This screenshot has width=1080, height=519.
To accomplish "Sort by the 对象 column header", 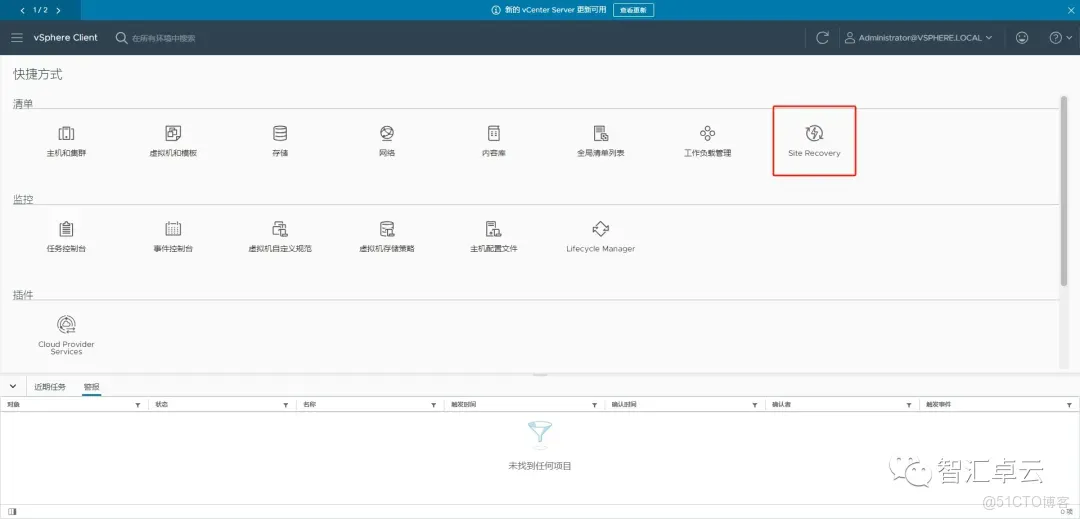I will coord(13,405).
